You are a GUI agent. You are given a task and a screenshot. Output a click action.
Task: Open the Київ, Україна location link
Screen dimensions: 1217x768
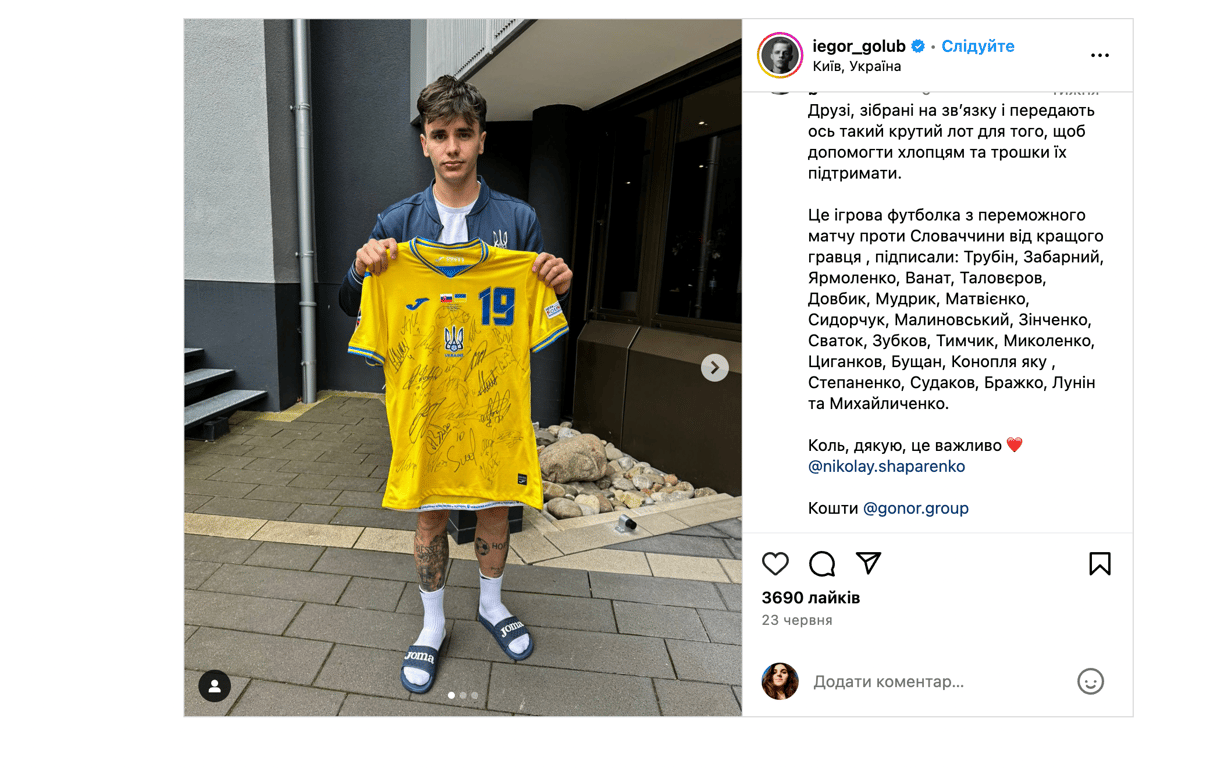pyautogui.click(x=857, y=66)
